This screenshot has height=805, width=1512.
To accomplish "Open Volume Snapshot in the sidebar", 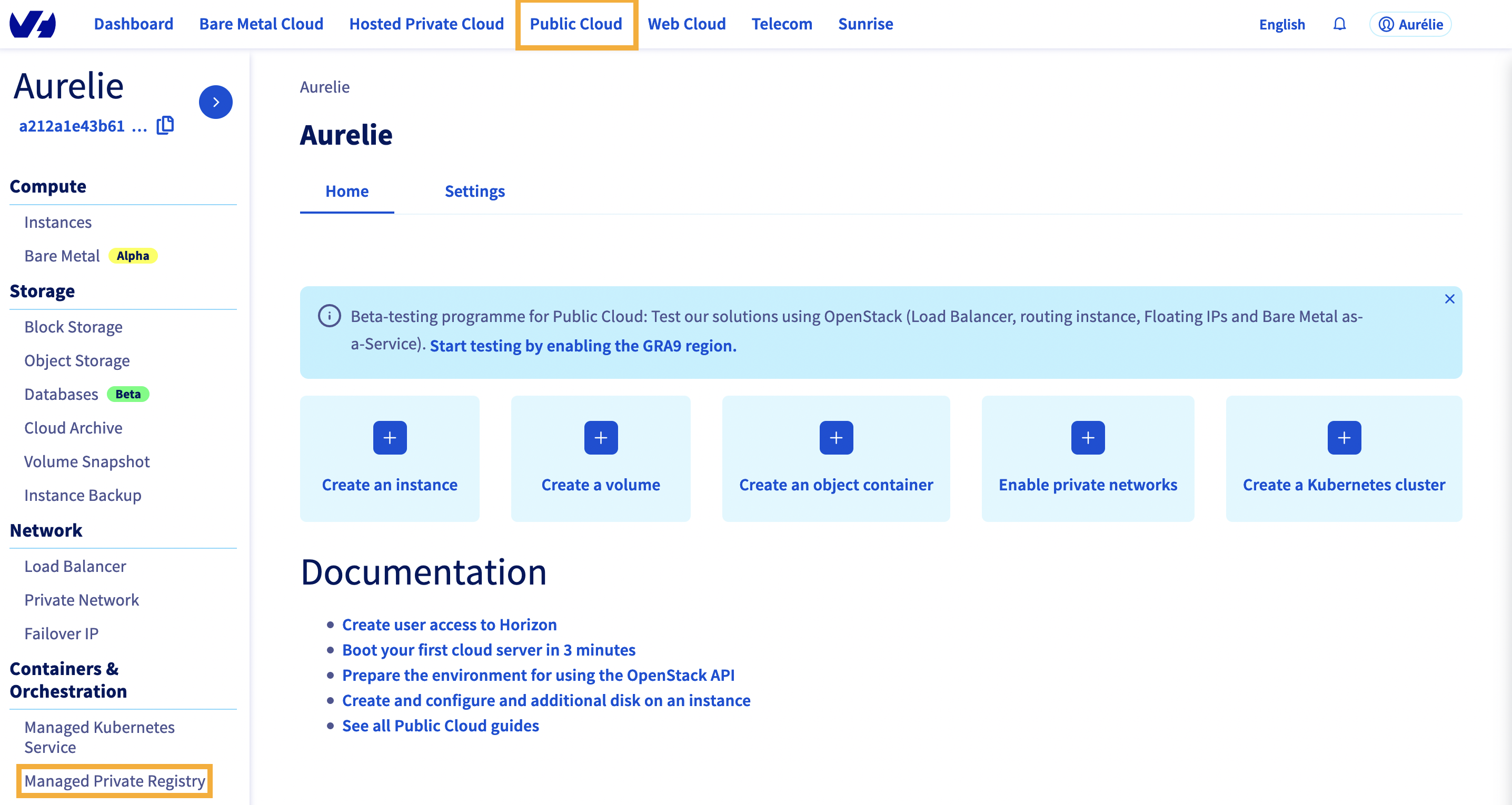I will [x=87, y=462].
